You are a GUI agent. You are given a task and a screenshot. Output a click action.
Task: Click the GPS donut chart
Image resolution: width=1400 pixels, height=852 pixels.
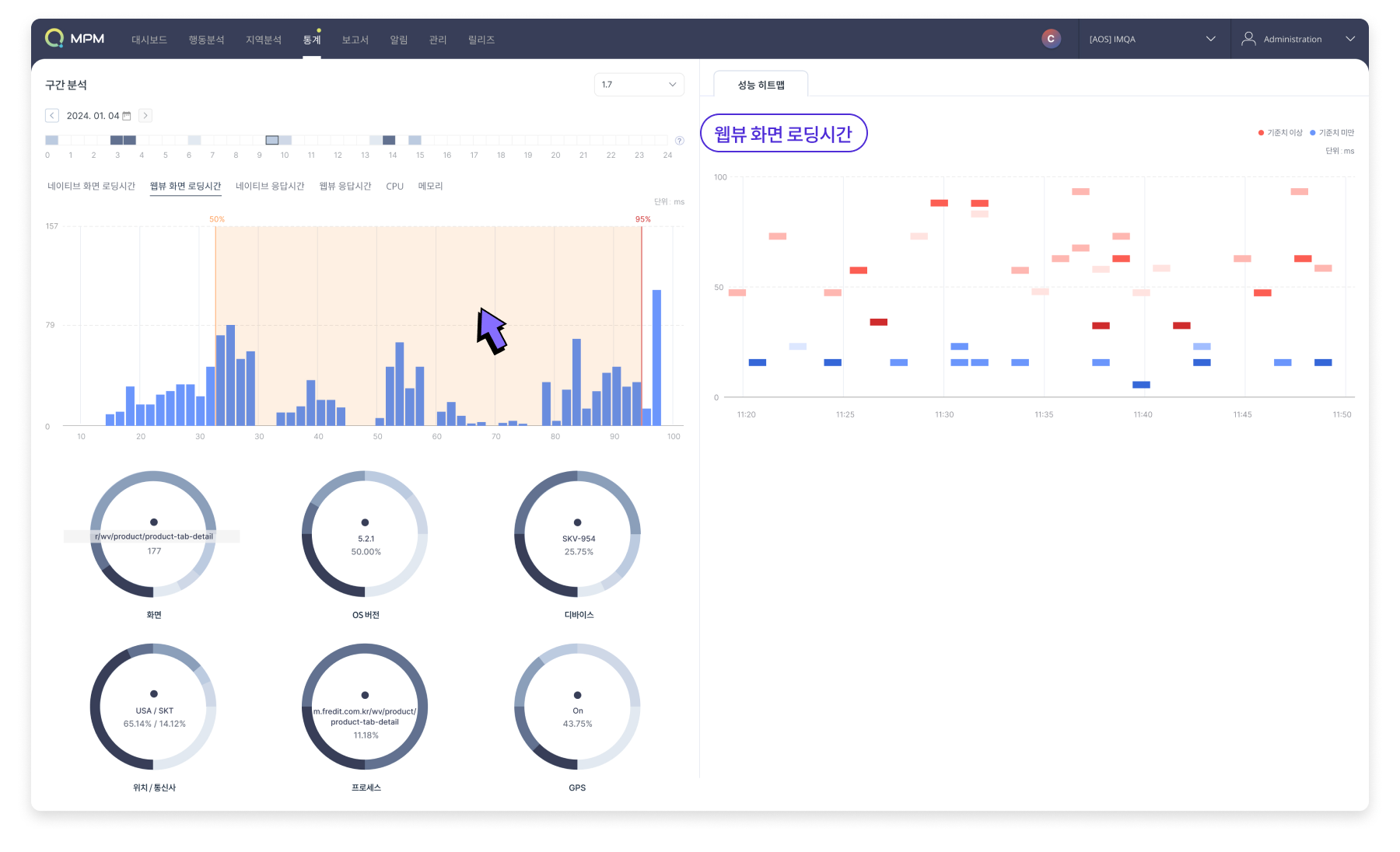pos(577,707)
